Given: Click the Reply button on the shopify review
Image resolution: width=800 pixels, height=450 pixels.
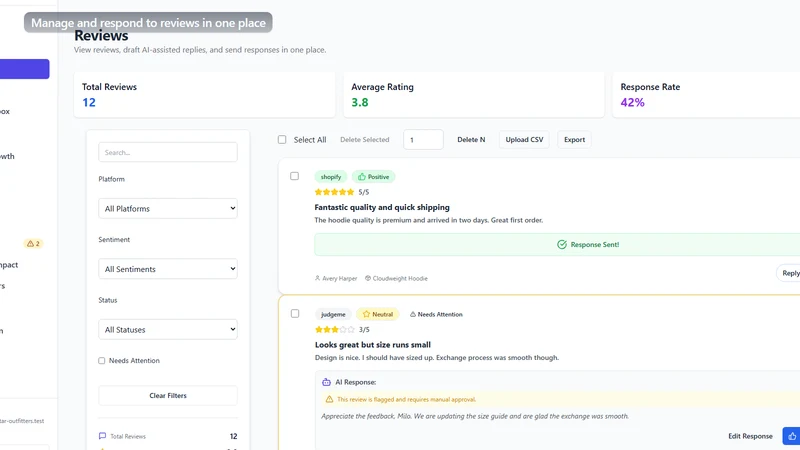Looking at the screenshot, I should [788, 273].
